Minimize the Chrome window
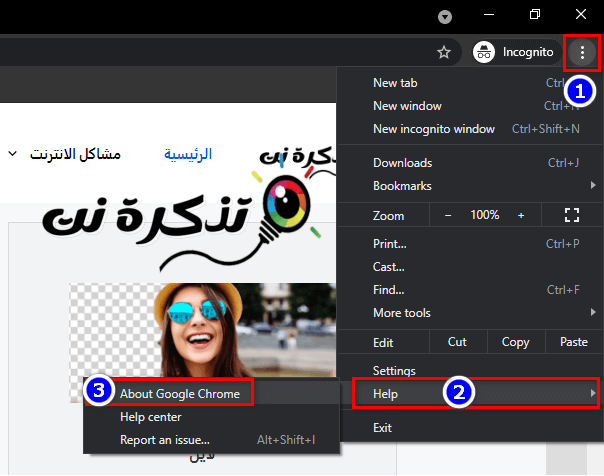Image resolution: width=604 pixels, height=476 pixels. 489,15
